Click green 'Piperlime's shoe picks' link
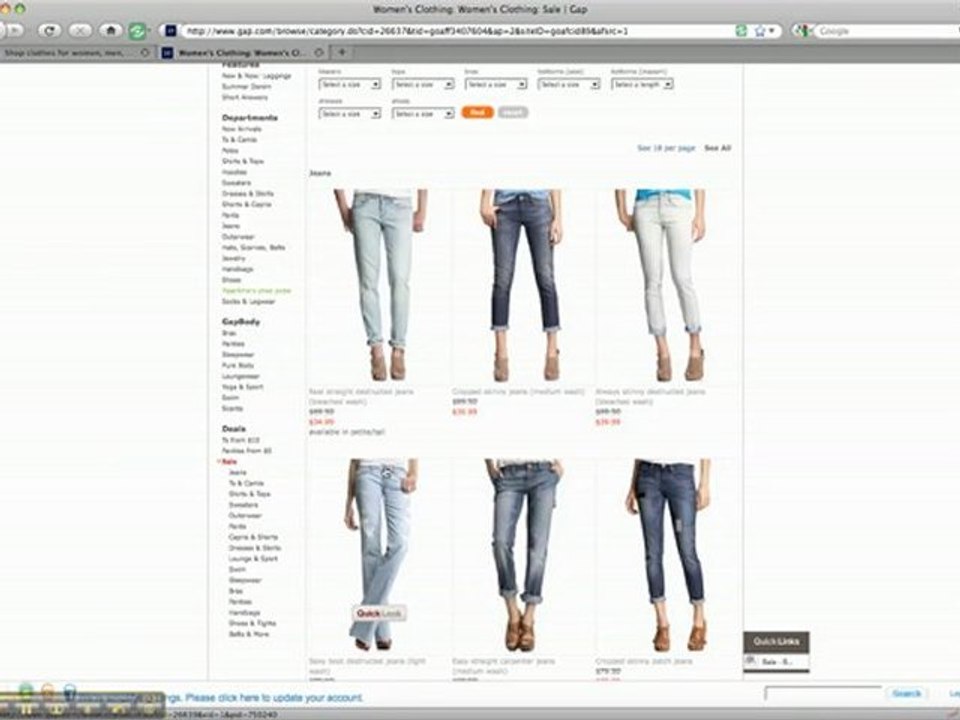This screenshot has width=960, height=720. 257,291
